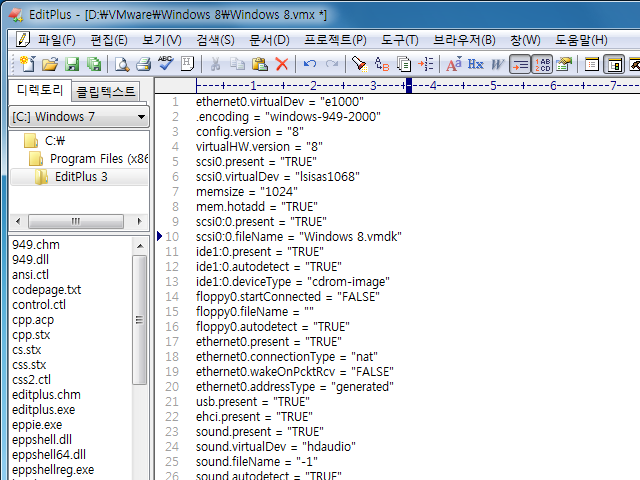Redo the undone edit
640x480 pixels.
coord(332,64)
